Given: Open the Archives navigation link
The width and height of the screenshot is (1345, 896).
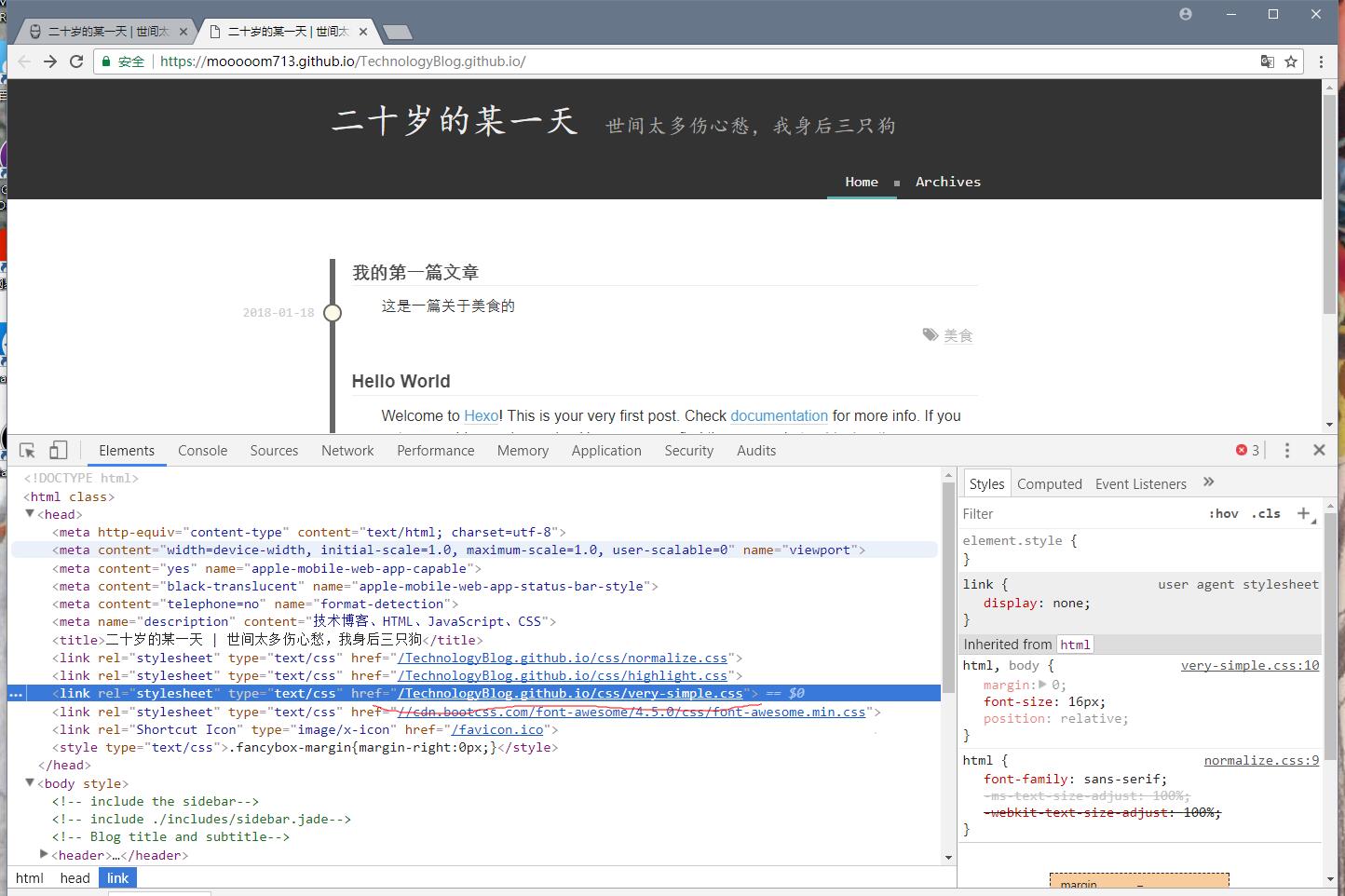Looking at the screenshot, I should [x=947, y=182].
